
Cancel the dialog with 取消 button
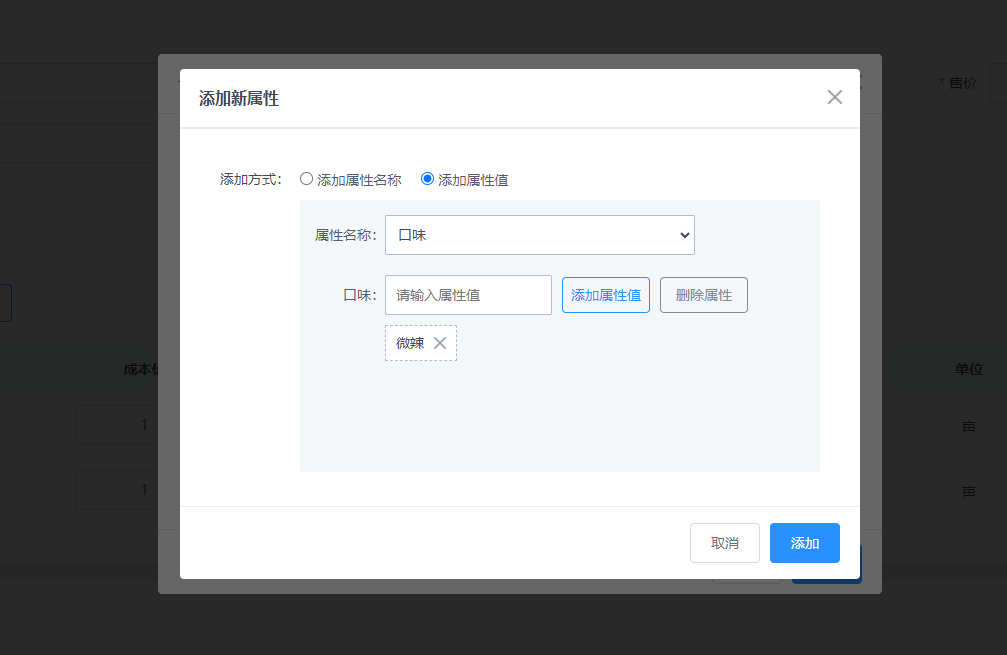[x=724, y=543]
